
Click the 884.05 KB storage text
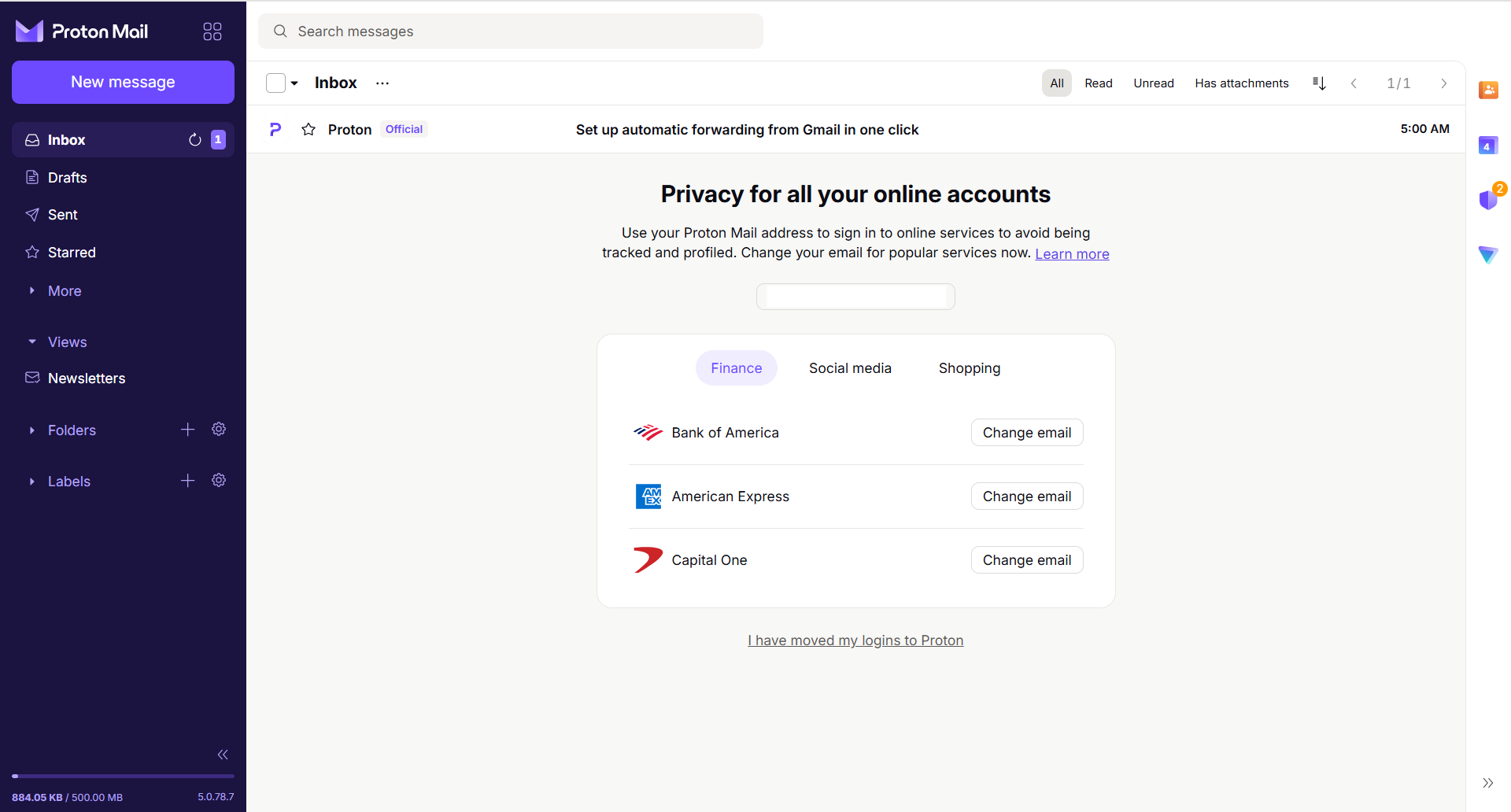coord(37,797)
